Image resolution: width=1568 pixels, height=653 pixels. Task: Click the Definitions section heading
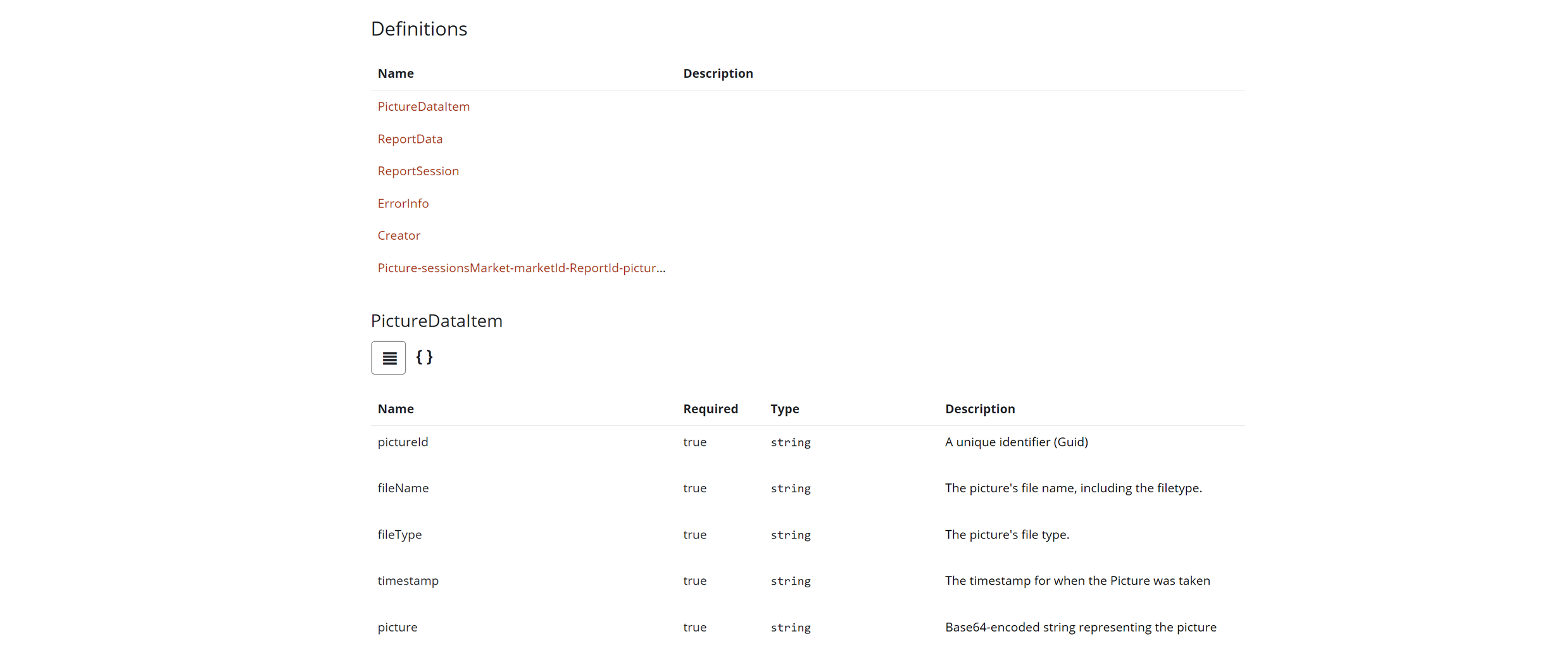(x=418, y=29)
